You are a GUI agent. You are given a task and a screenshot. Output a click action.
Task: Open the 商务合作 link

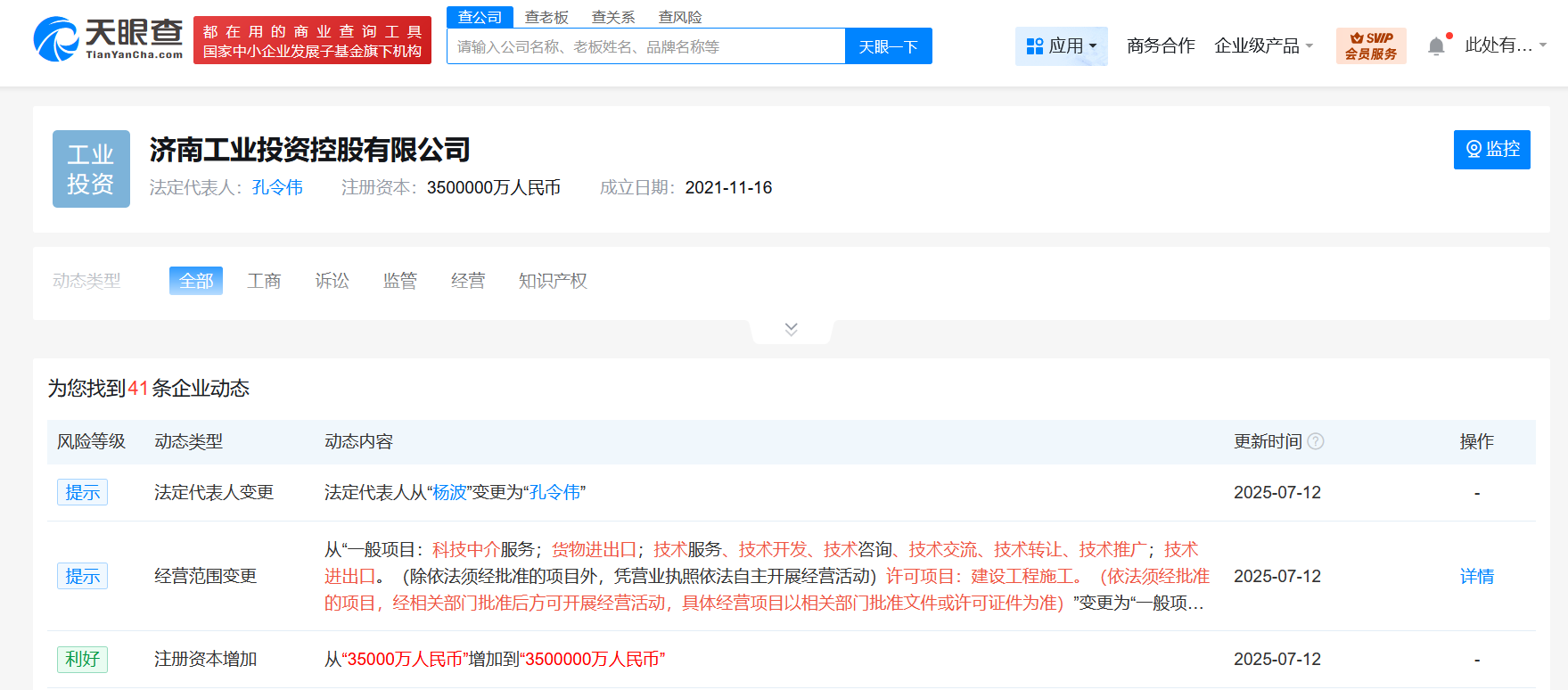point(1161,45)
